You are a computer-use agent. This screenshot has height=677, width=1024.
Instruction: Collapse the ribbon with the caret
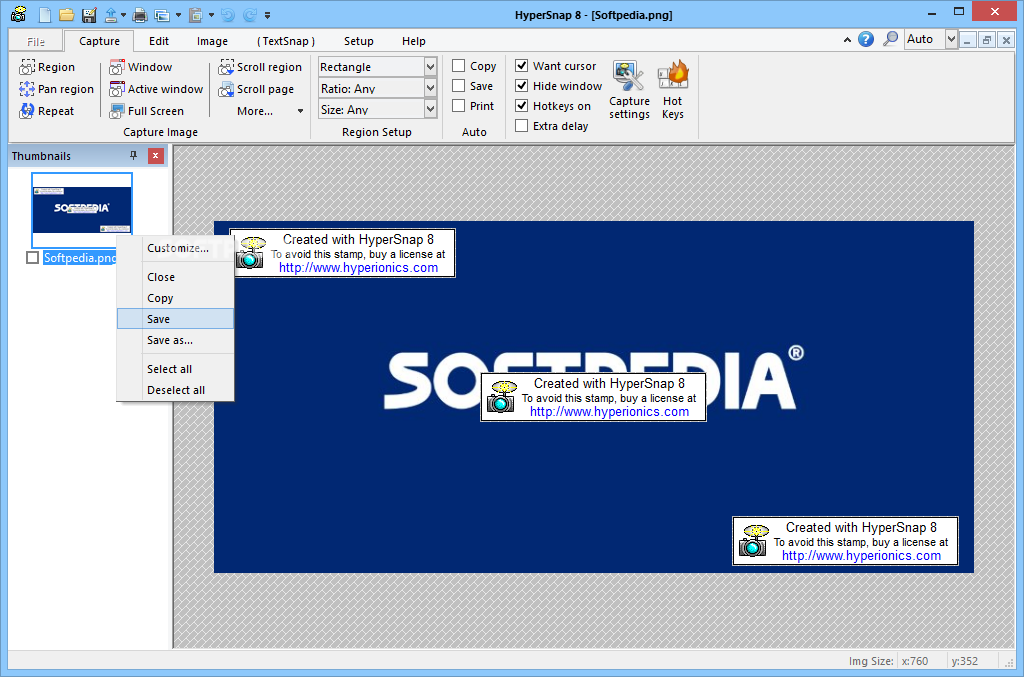847,40
